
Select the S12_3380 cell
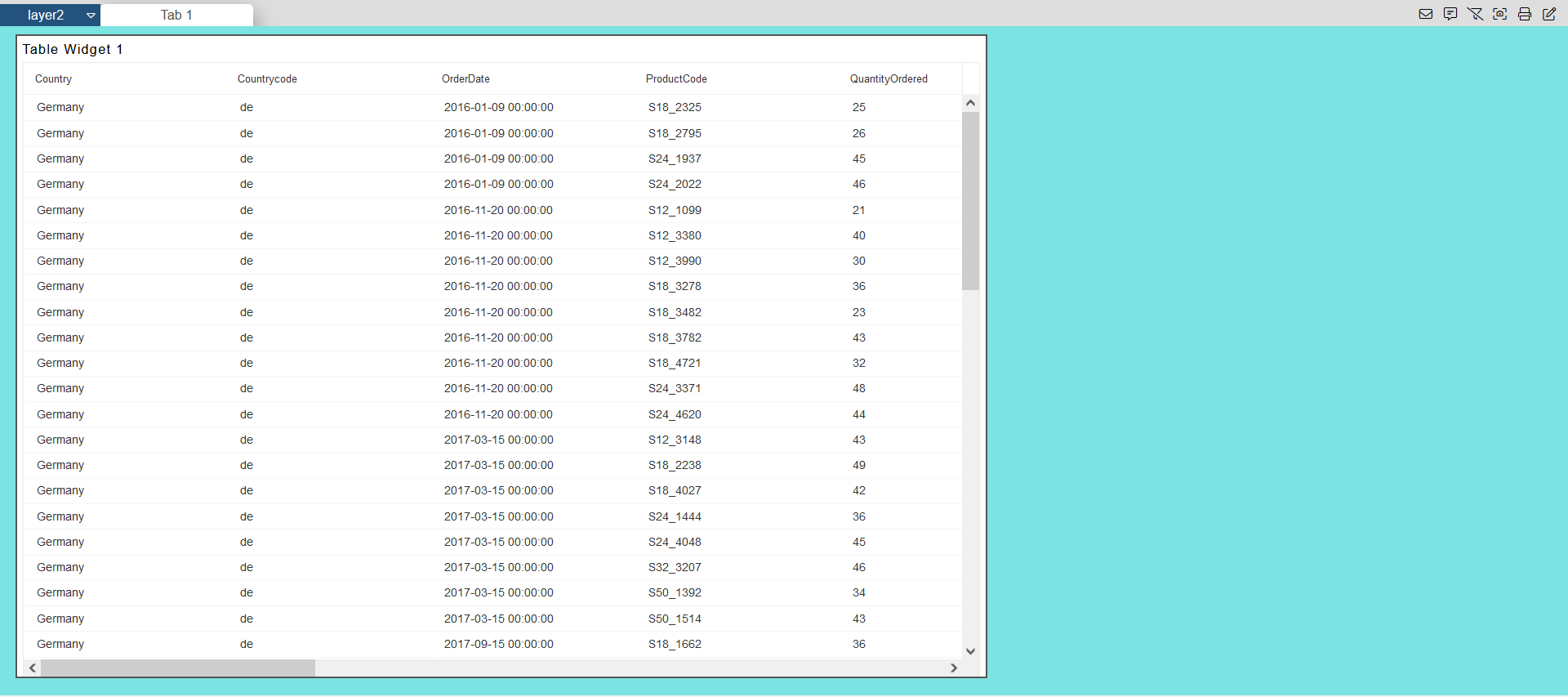(675, 235)
